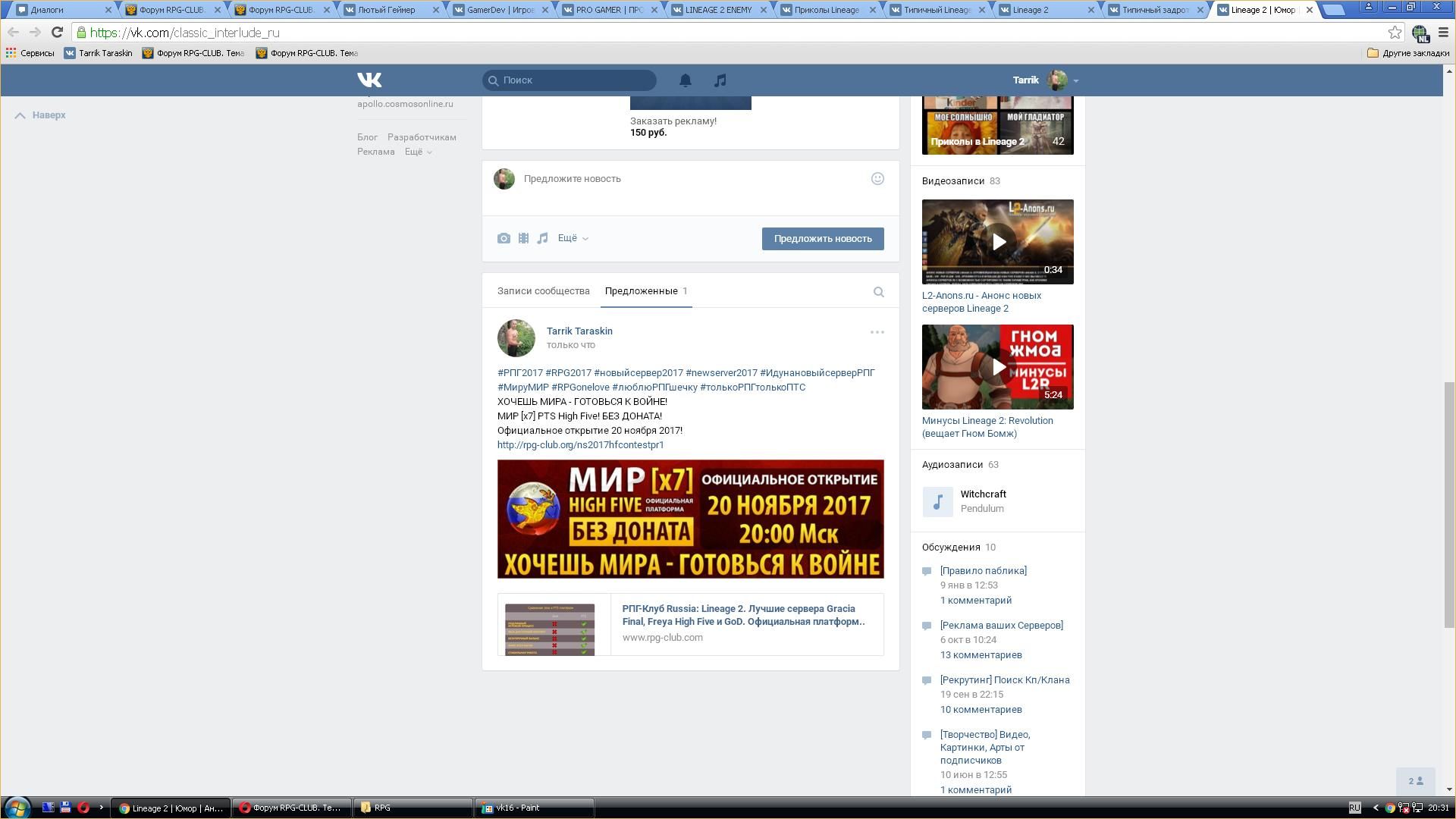The image size is (1456, 819).
Task: Attach a video using the film icon
Action: pyautogui.click(x=523, y=238)
